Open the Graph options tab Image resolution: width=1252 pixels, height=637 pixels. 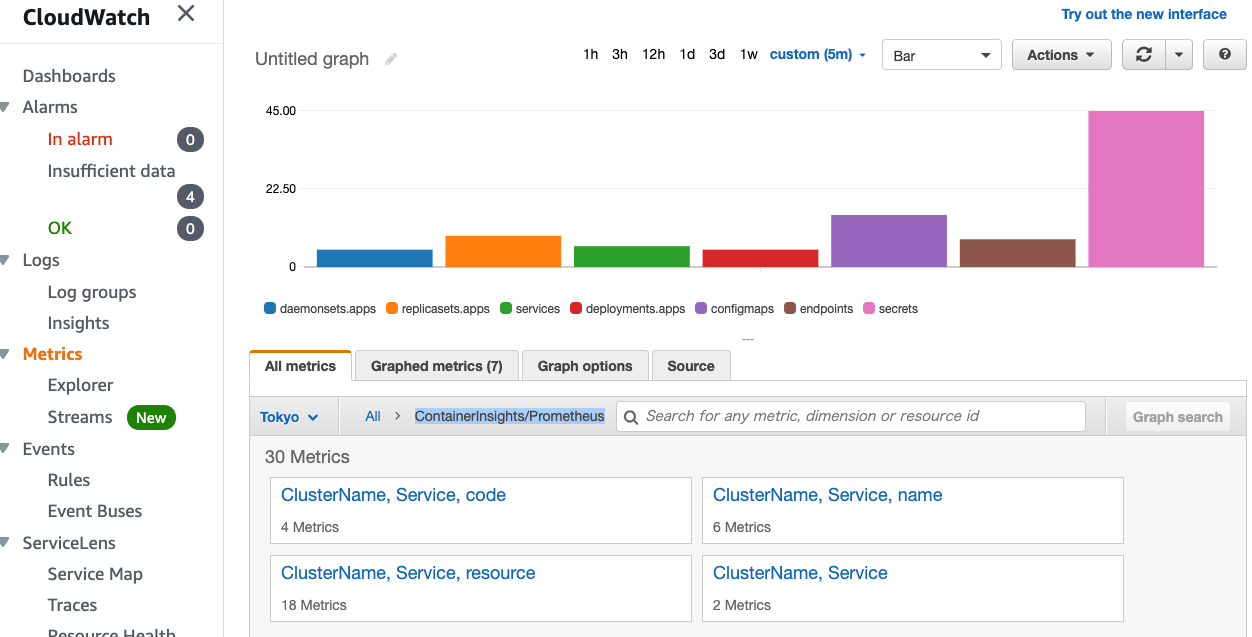(x=585, y=366)
